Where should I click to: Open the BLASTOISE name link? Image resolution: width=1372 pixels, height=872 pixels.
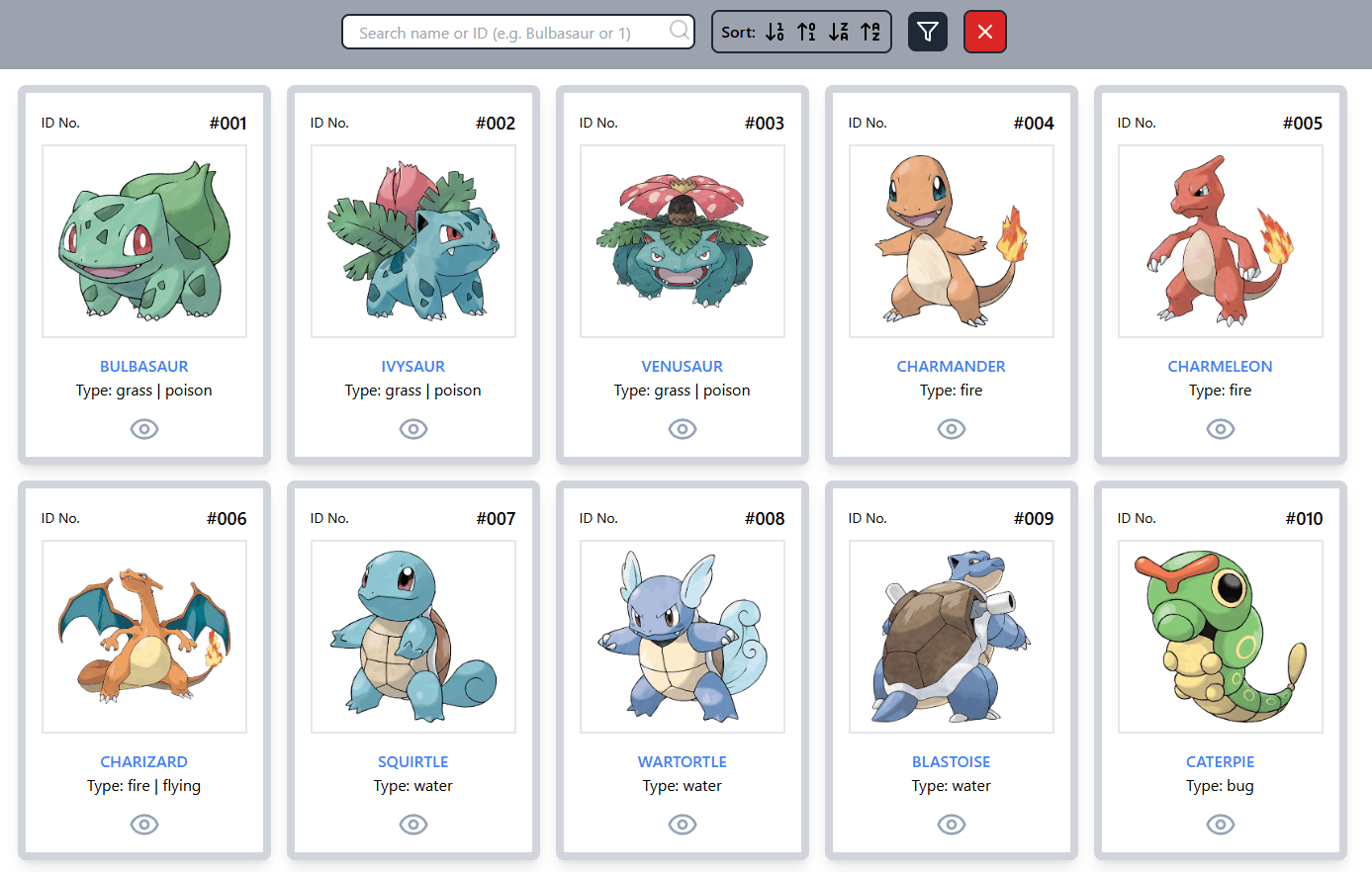pos(952,761)
